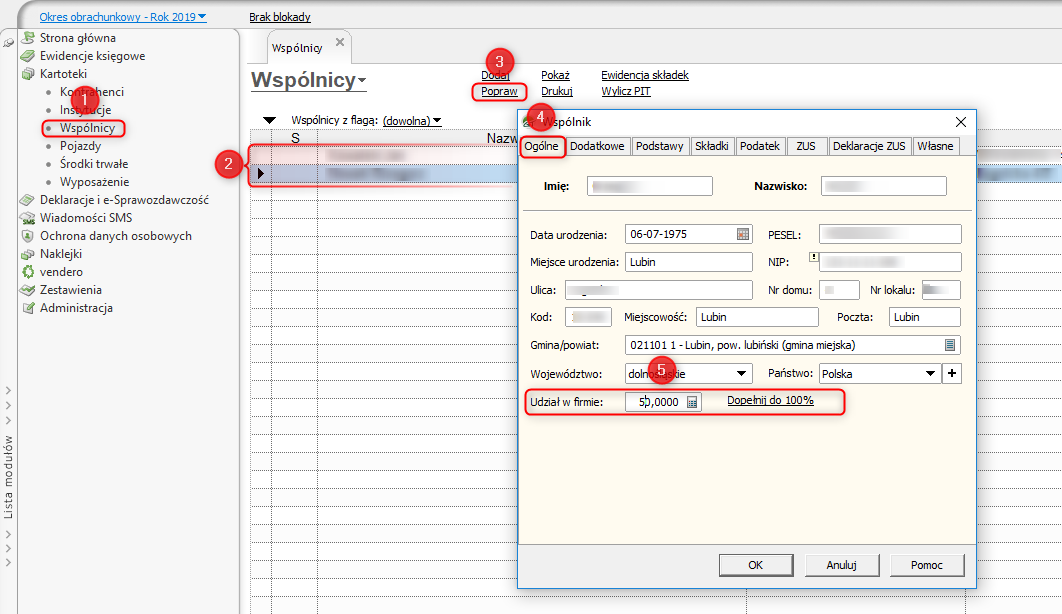Open calendar picker in Data urodzenia field
Image resolution: width=1062 pixels, height=614 pixels.
(742, 235)
